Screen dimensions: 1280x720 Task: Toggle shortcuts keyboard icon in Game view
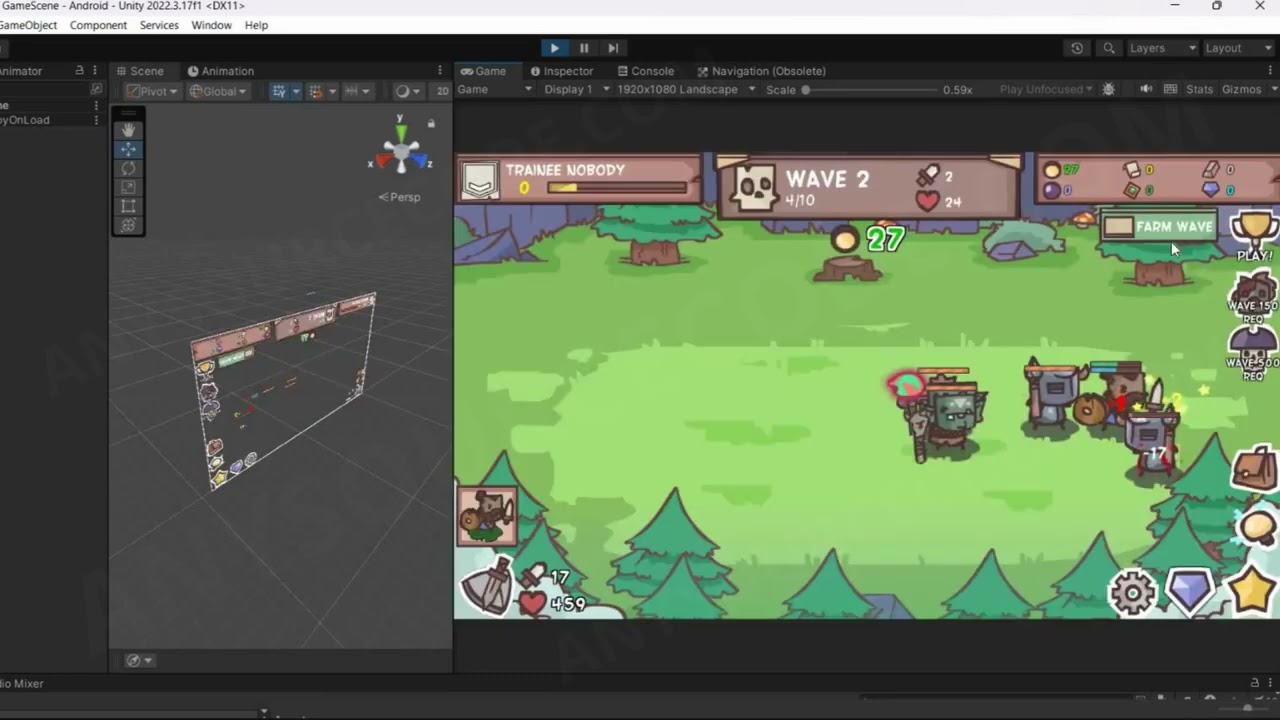pos(1170,89)
